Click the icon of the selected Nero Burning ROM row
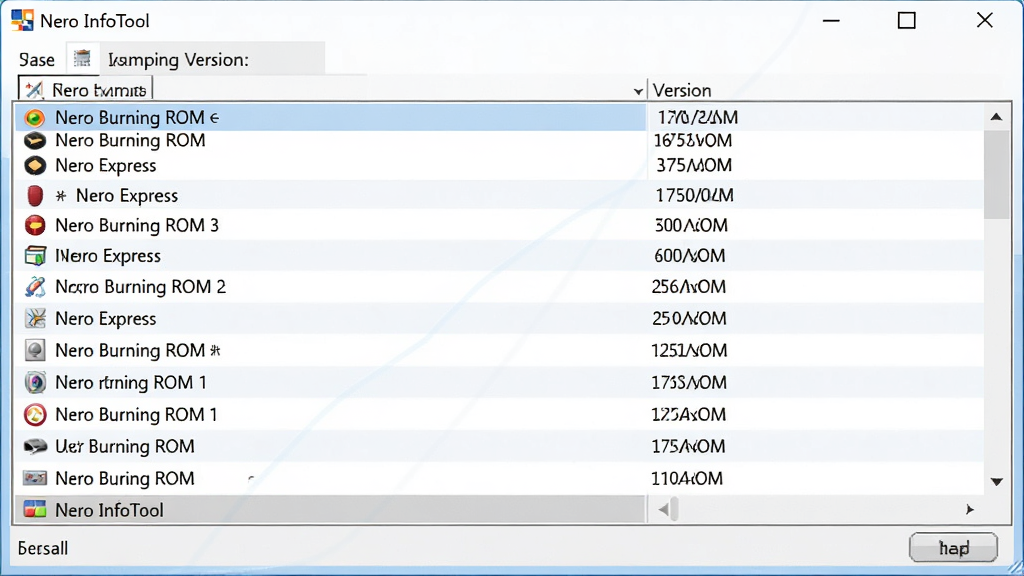Viewport: 1024px width, 576px height. pyautogui.click(x=35, y=118)
